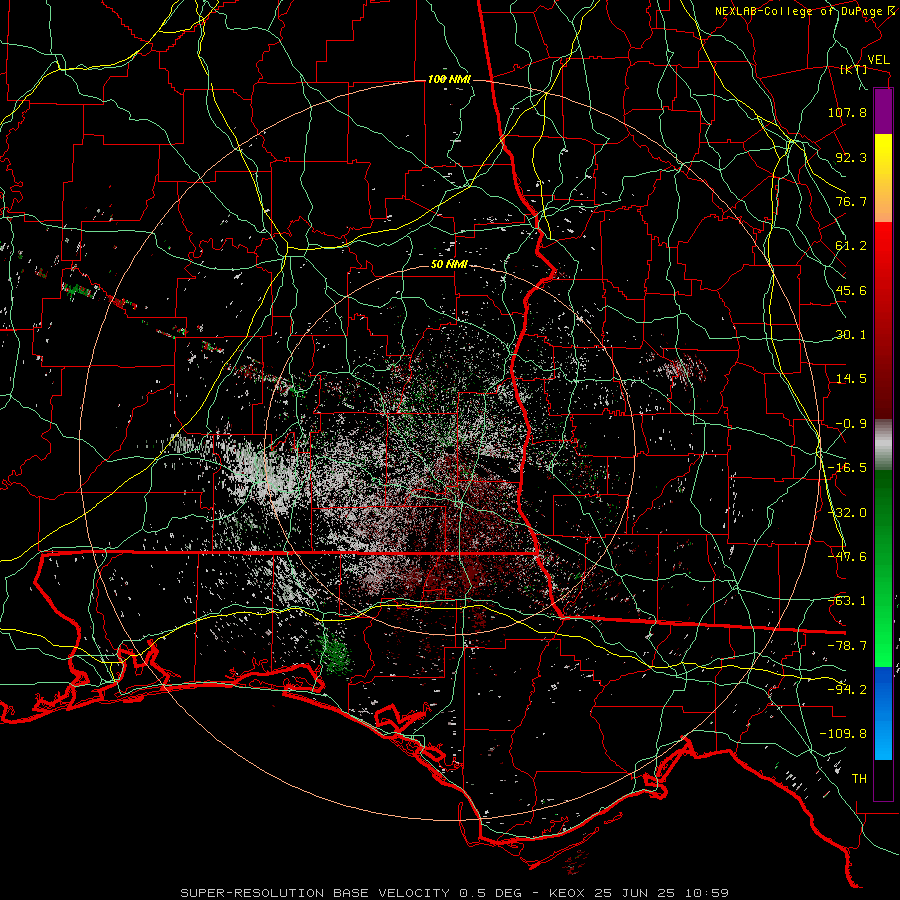Click the 100 NMI range ring label

pos(449,79)
